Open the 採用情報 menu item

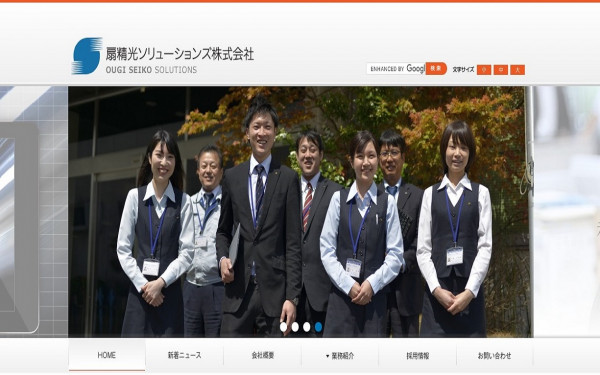click(x=417, y=355)
